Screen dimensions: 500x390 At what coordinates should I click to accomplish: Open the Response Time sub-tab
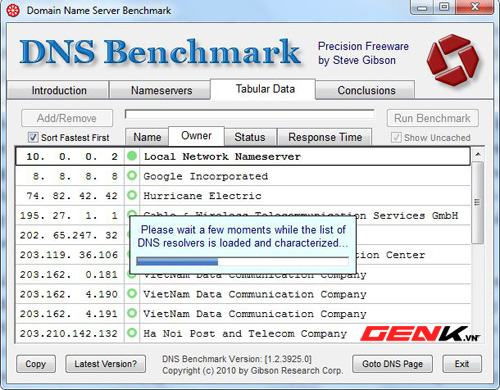pyautogui.click(x=325, y=137)
